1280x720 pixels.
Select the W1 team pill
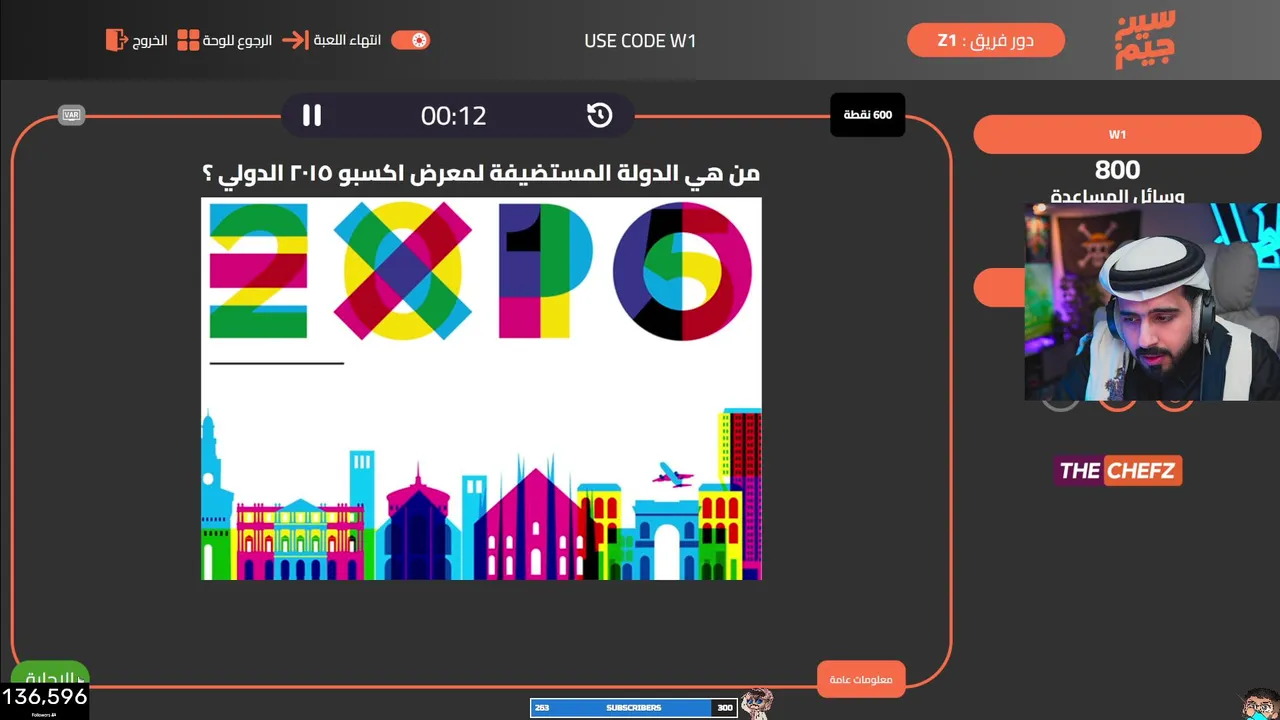[x=1117, y=135]
